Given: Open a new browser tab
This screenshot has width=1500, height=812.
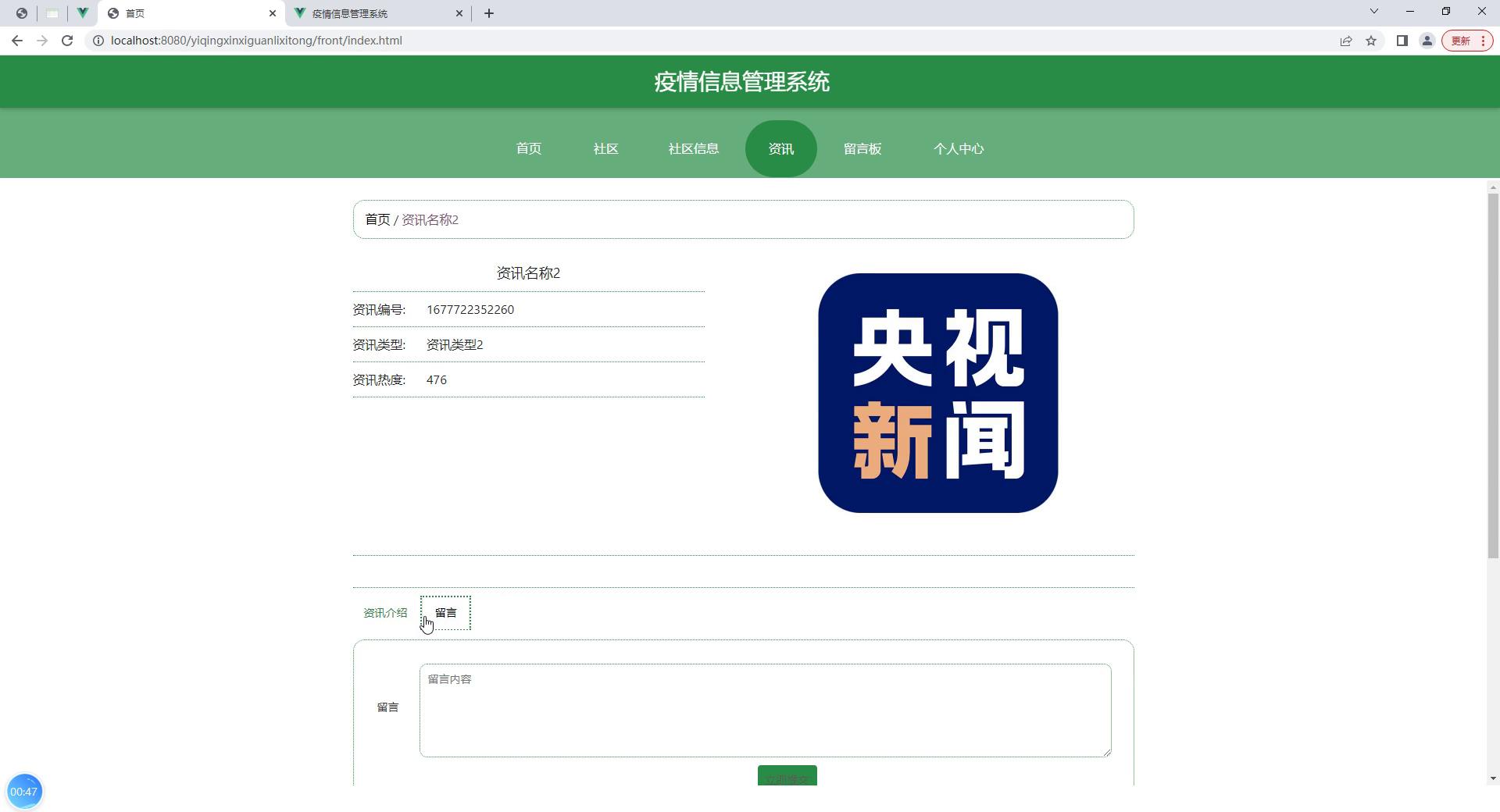Looking at the screenshot, I should click(489, 13).
